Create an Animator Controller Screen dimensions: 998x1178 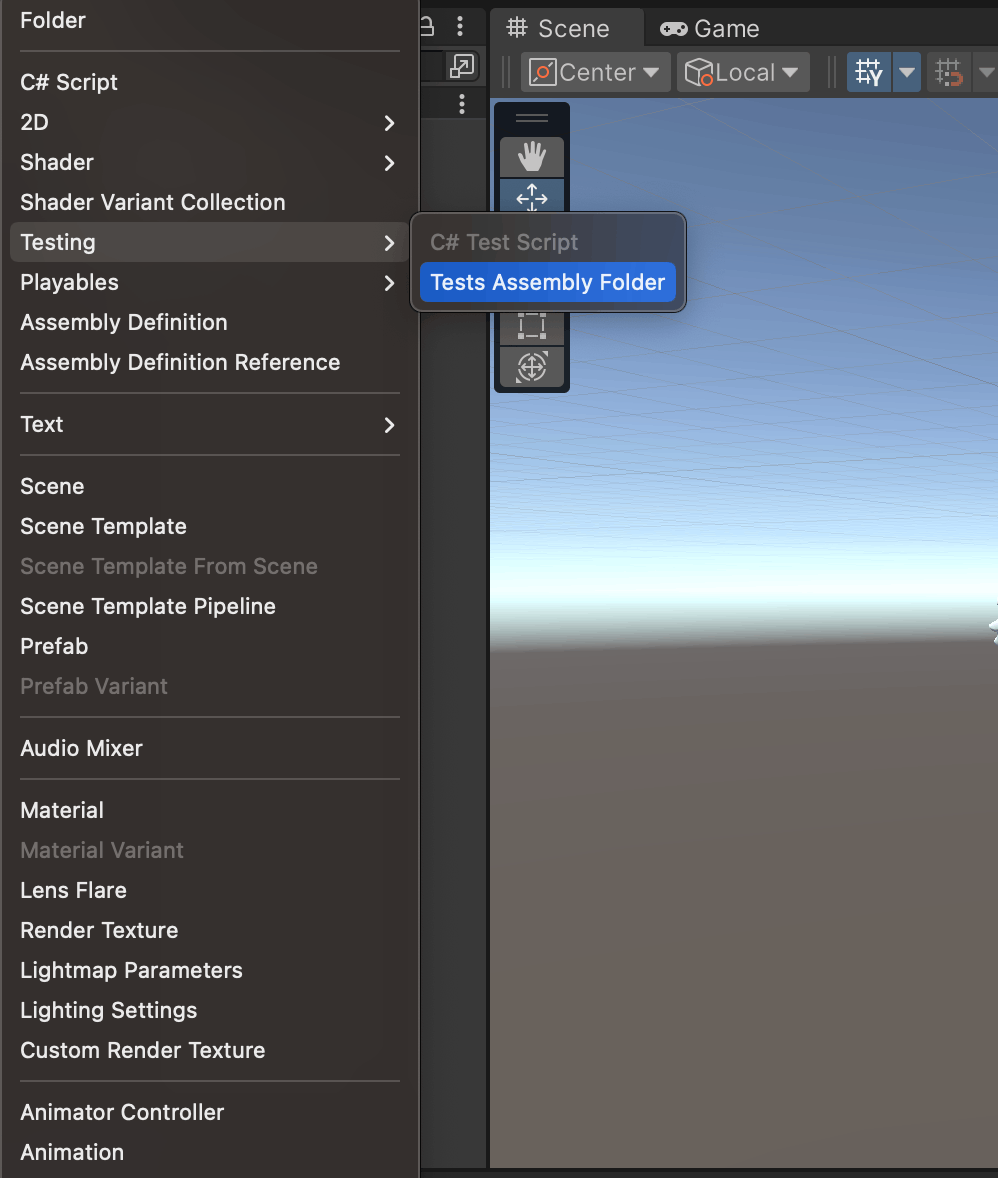(x=210, y=1112)
